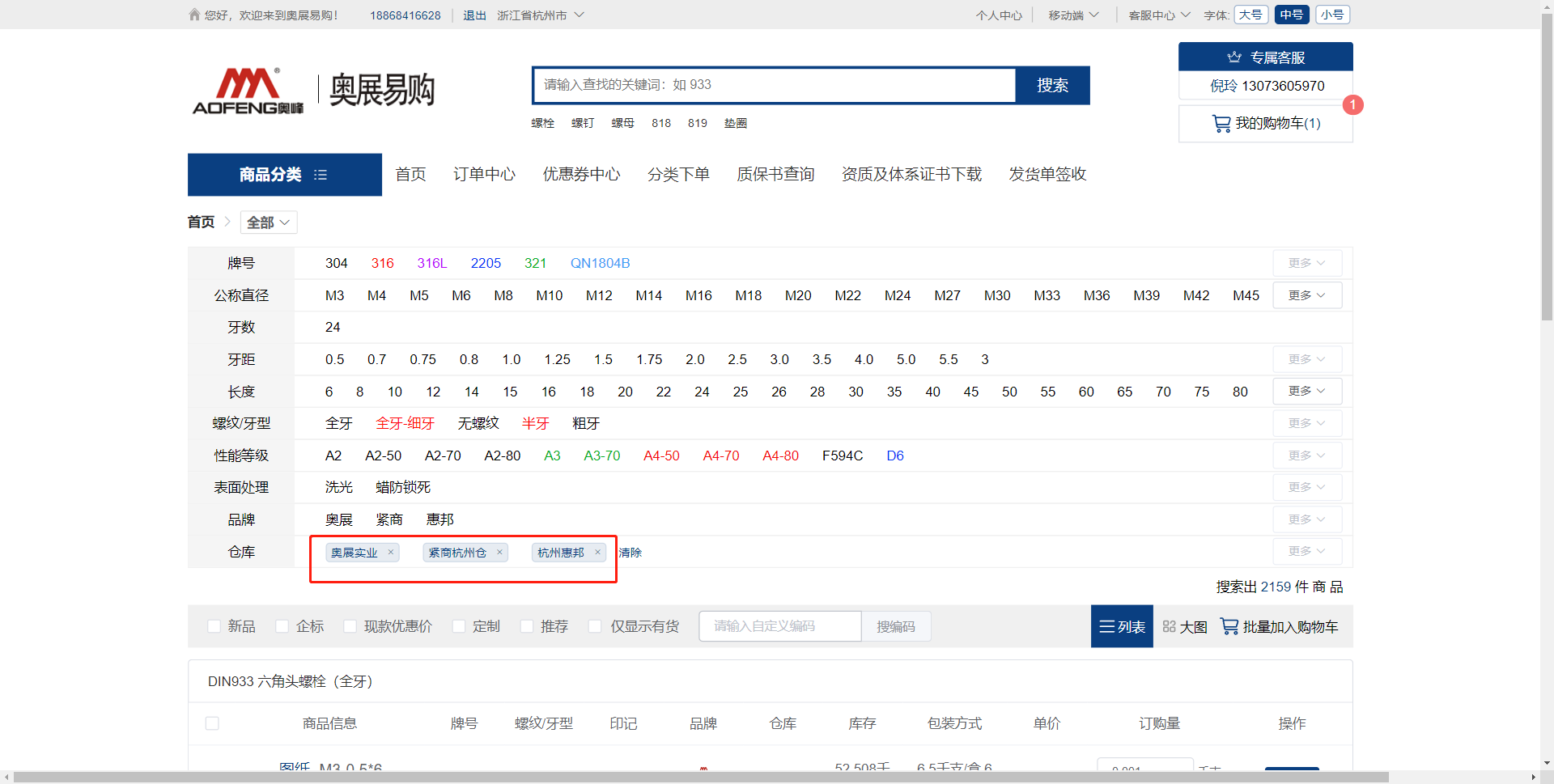Open 发货单签收 nav tab
1554x784 pixels.
1047,175
